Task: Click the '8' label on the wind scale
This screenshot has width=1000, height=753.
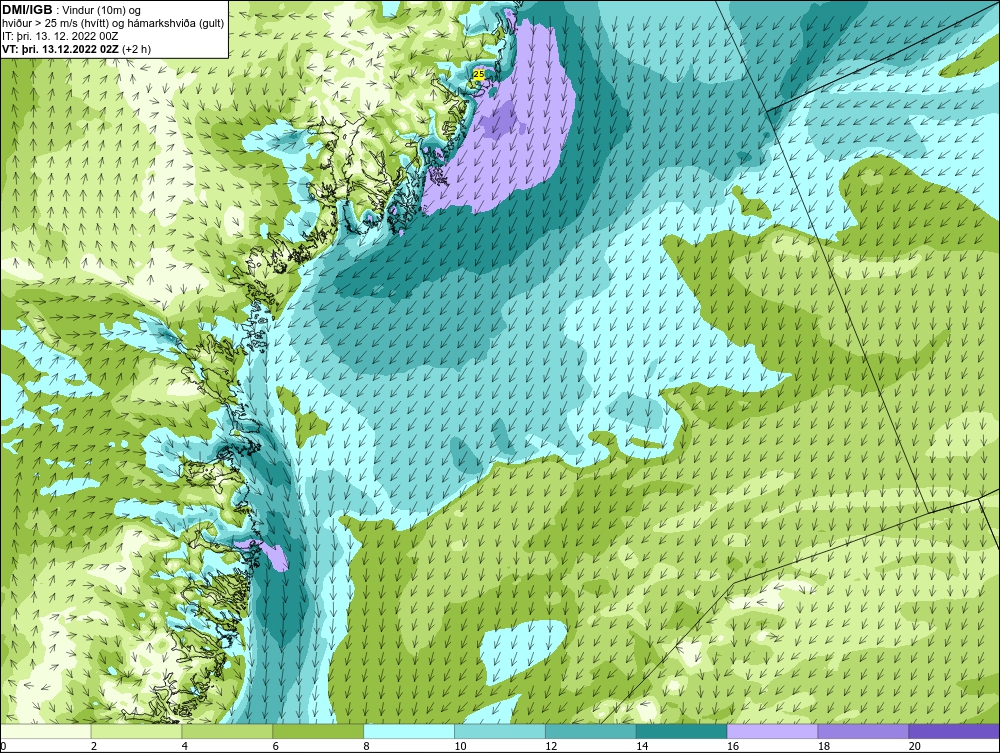Action: pos(366,746)
